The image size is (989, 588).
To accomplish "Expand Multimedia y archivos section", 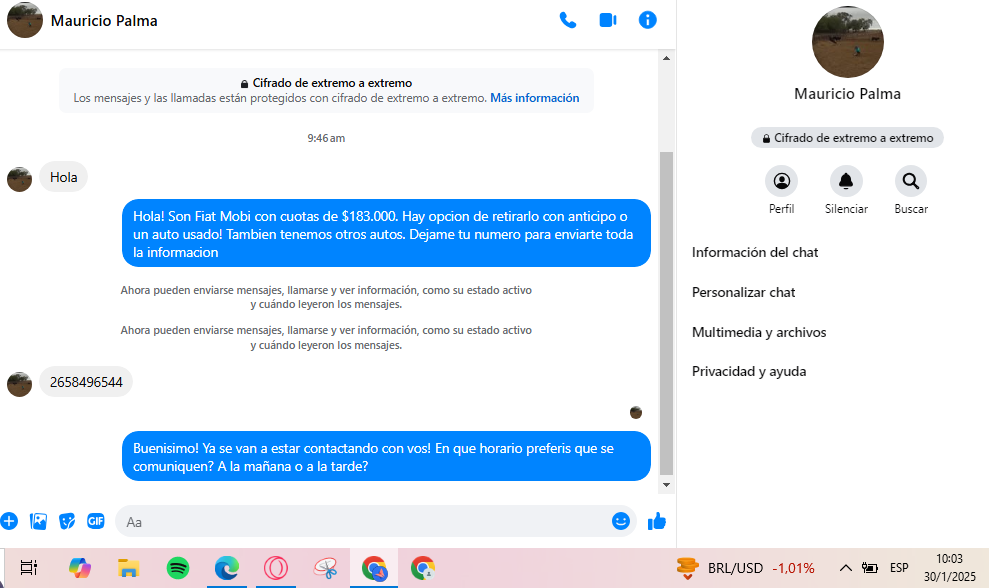I will 759,332.
